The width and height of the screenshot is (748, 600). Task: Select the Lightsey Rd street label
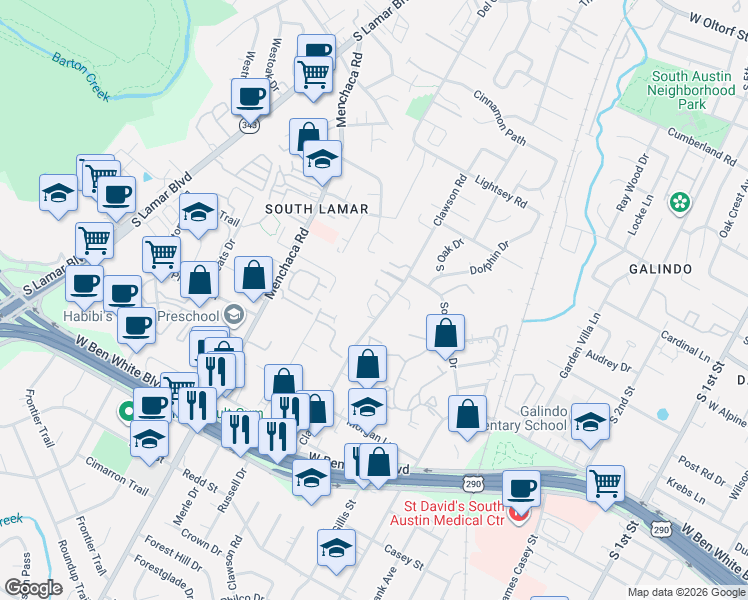[x=501, y=192]
